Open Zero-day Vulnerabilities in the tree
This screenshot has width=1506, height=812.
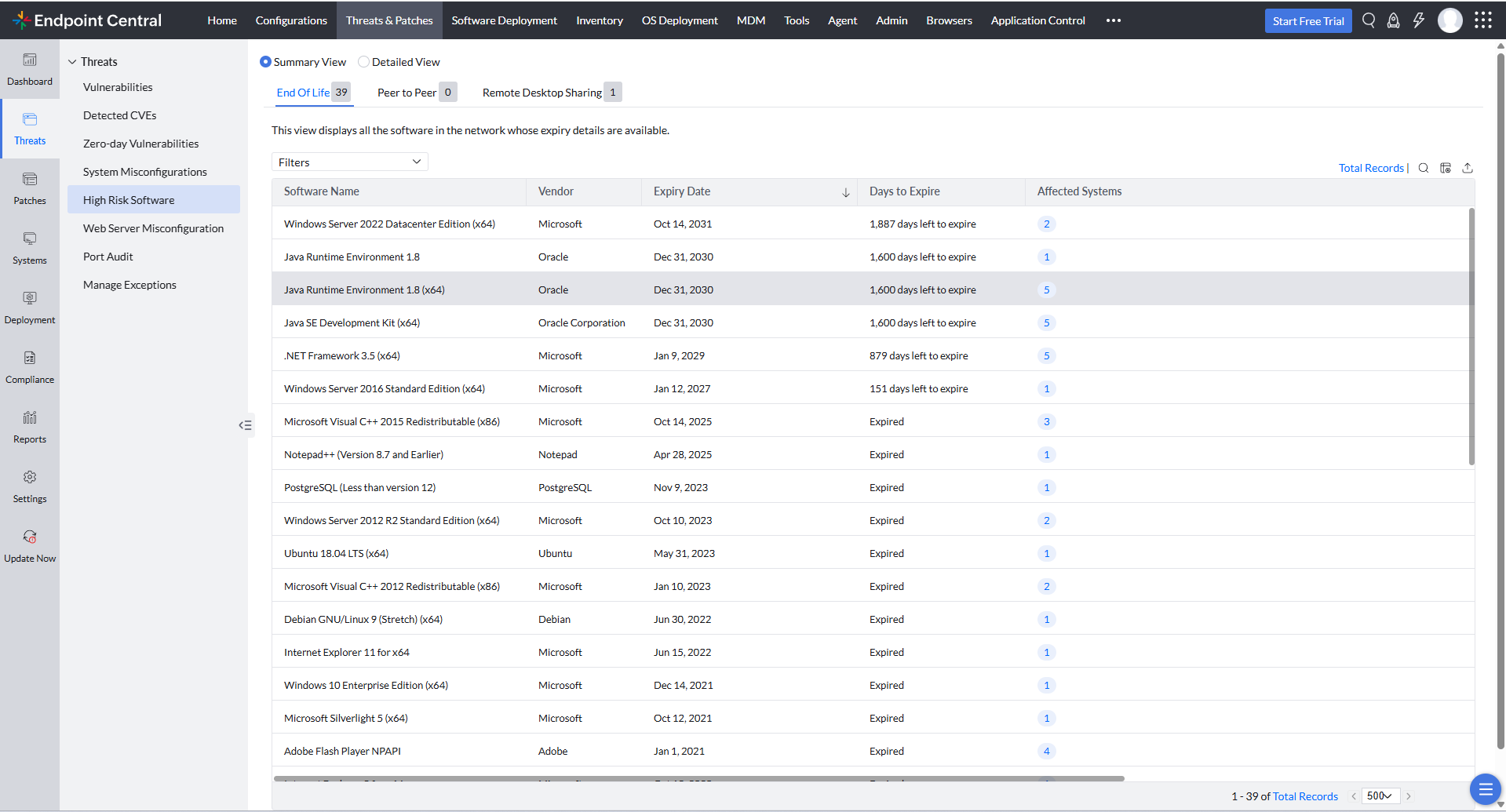pos(140,144)
